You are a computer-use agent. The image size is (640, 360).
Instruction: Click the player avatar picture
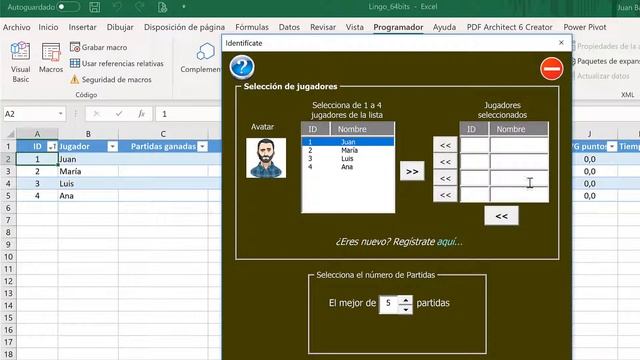tap(266, 158)
